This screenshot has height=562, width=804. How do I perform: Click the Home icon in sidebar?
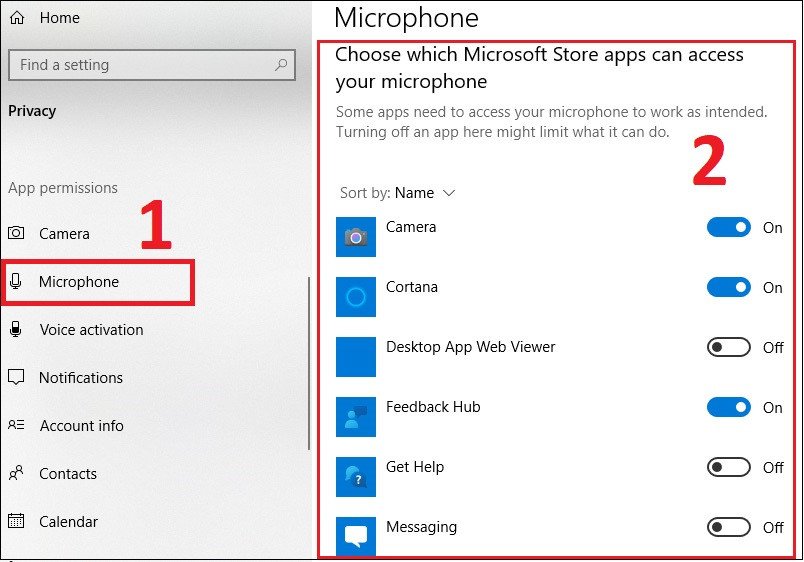(x=17, y=18)
